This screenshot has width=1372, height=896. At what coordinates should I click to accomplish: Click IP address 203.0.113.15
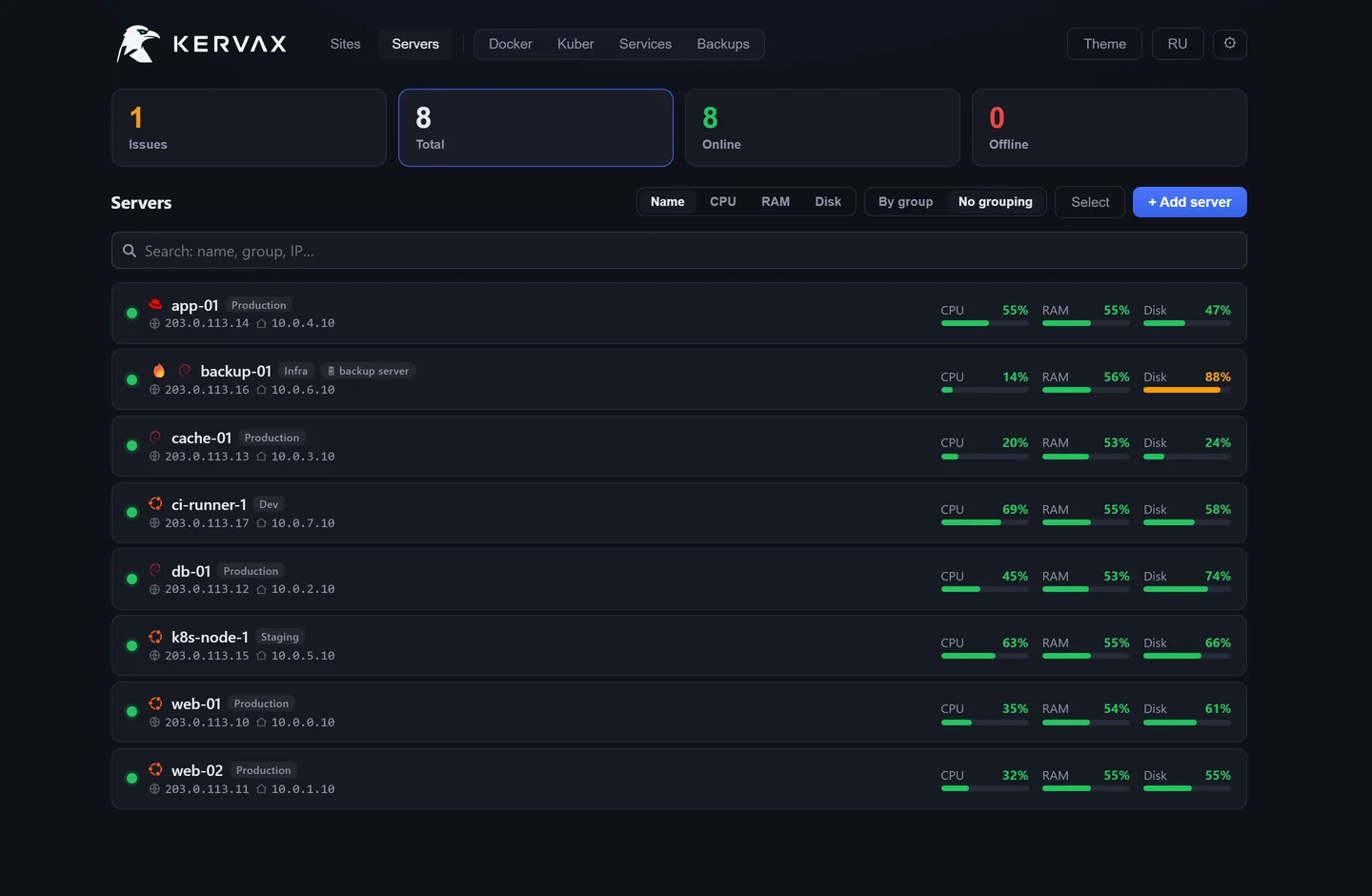pyautogui.click(x=207, y=656)
